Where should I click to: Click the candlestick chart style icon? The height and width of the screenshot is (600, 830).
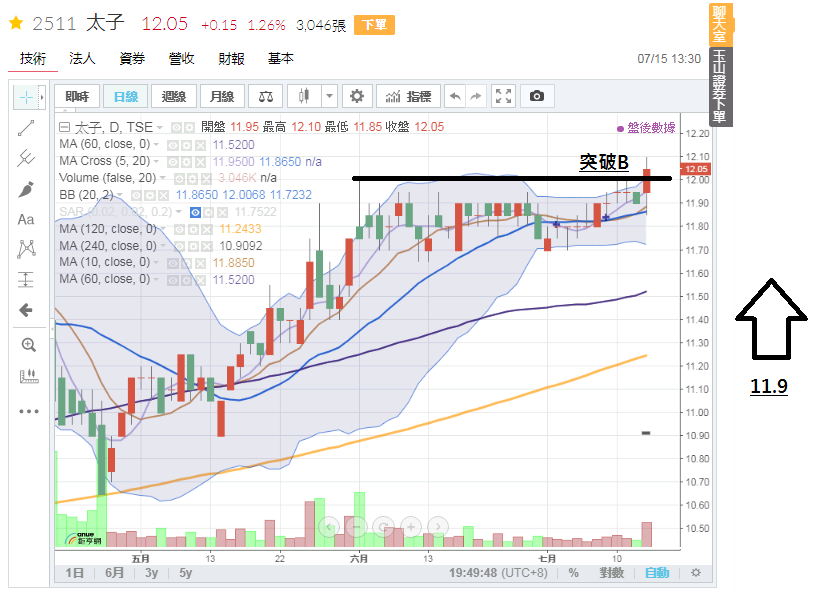click(x=304, y=96)
